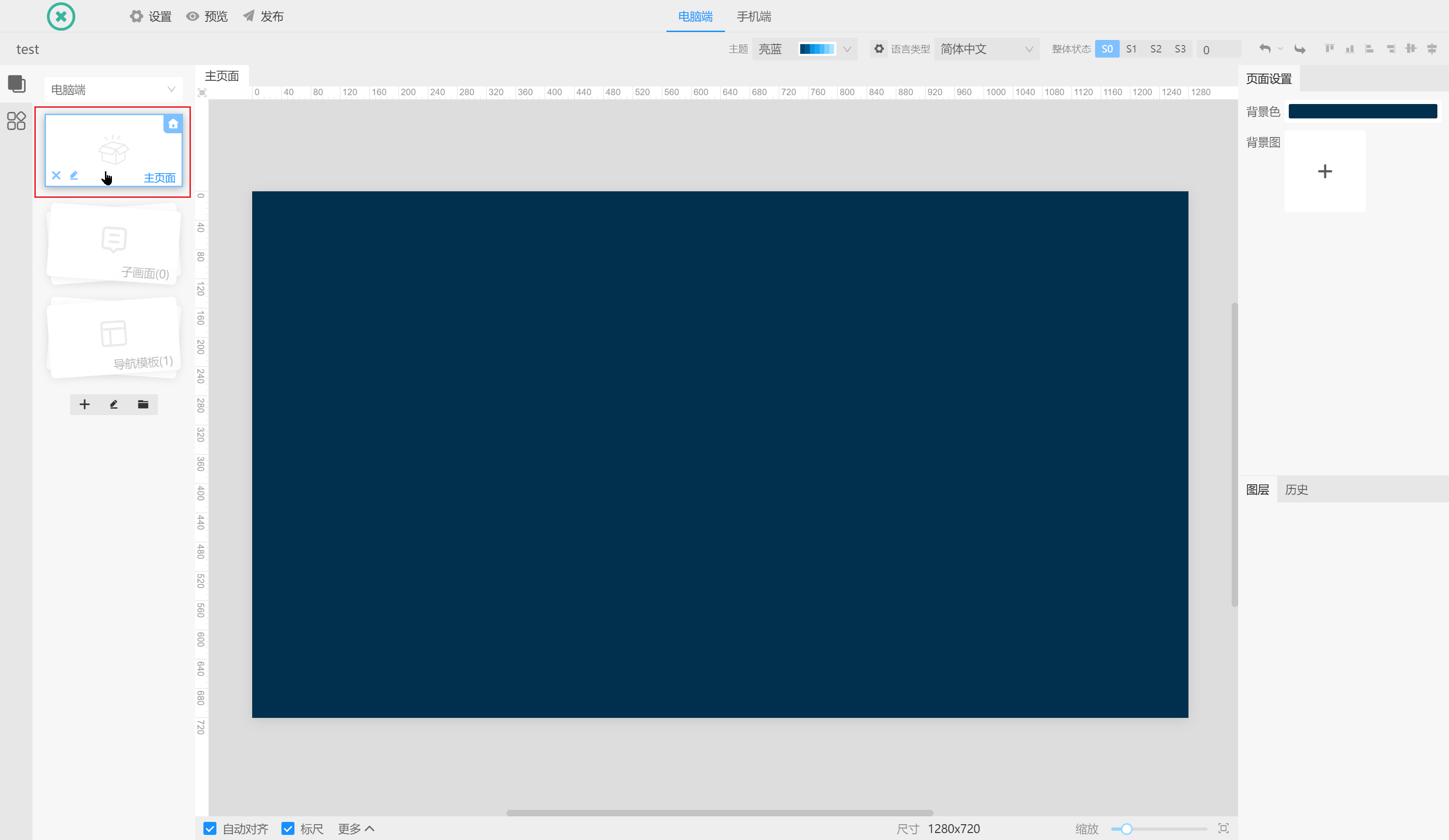Click the home icon on 主页面 thumbnail
The width and height of the screenshot is (1449, 840).
(x=173, y=124)
